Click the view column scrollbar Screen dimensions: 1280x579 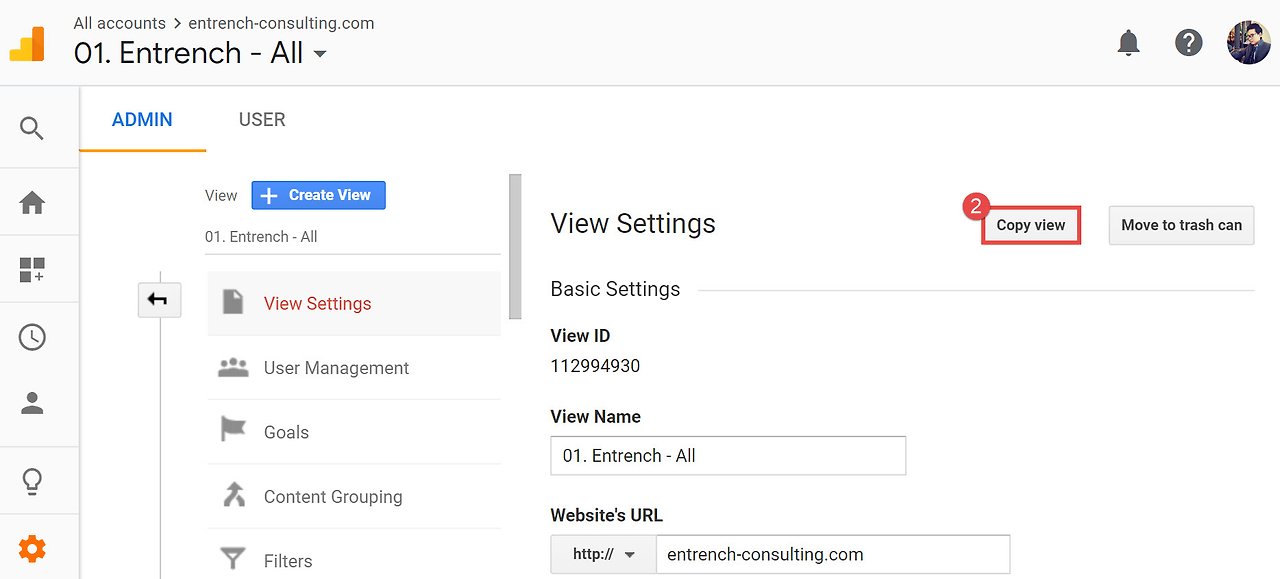515,247
